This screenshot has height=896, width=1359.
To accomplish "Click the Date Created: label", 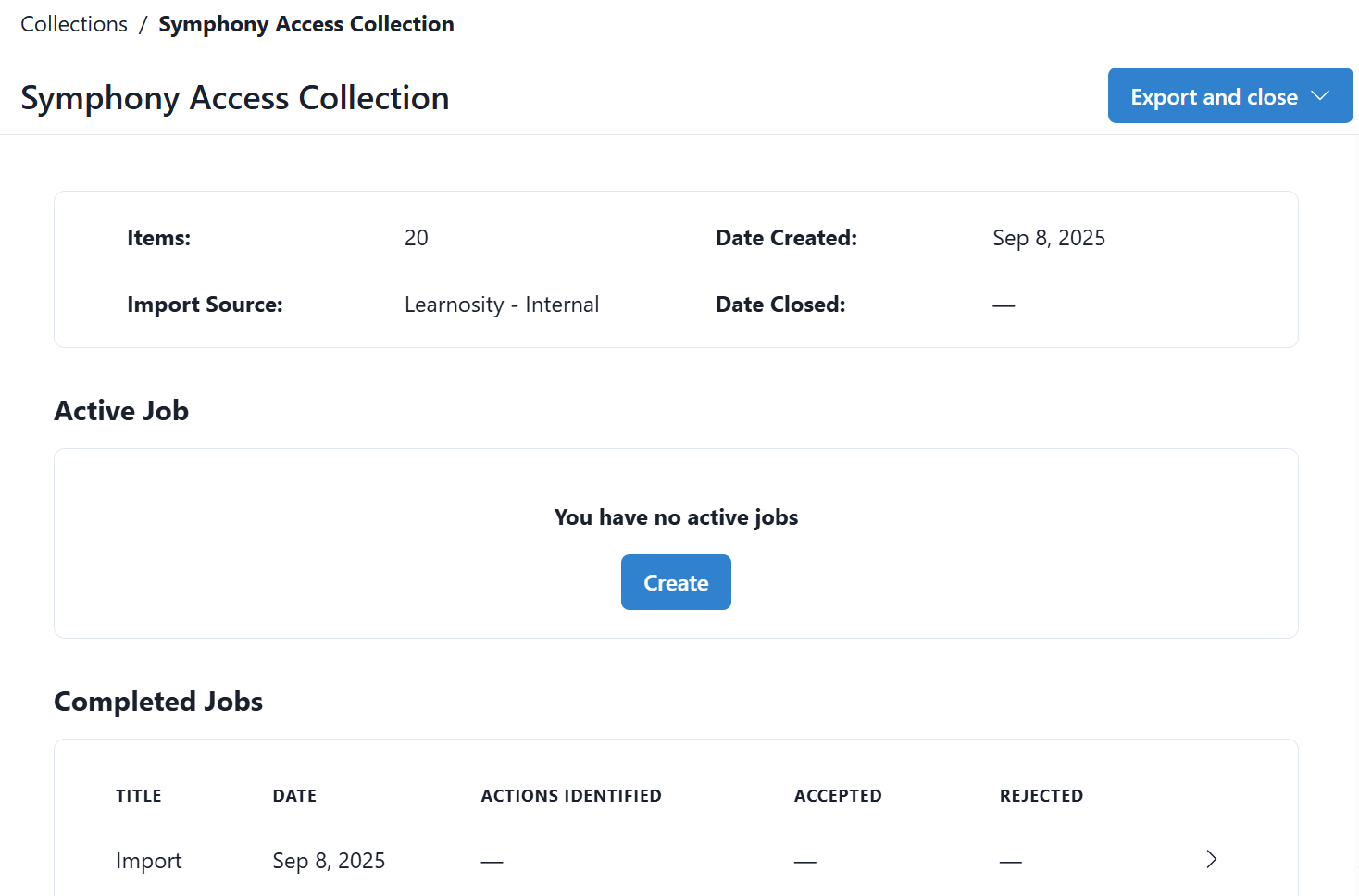I will tap(787, 238).
